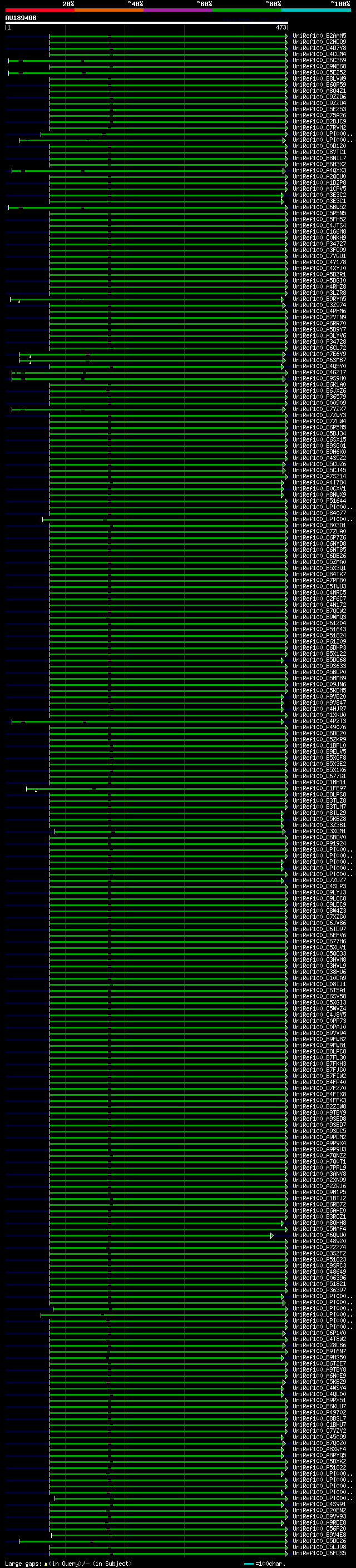This screenshot has width=356, height=1568.
Task: Open hit UniRef100_B2AAM5
Action: 319,36
